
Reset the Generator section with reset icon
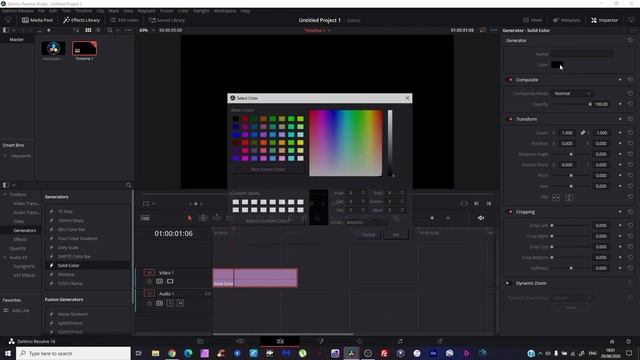[630, 40]
